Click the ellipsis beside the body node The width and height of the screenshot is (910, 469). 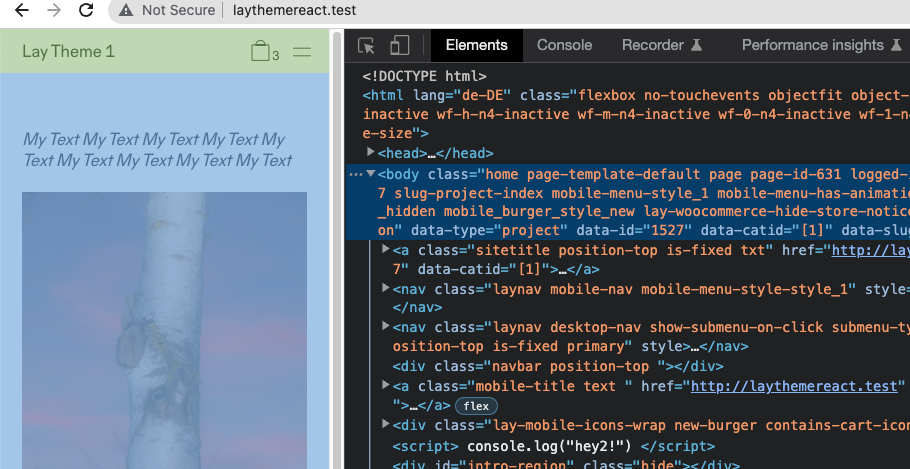(355, 174)
